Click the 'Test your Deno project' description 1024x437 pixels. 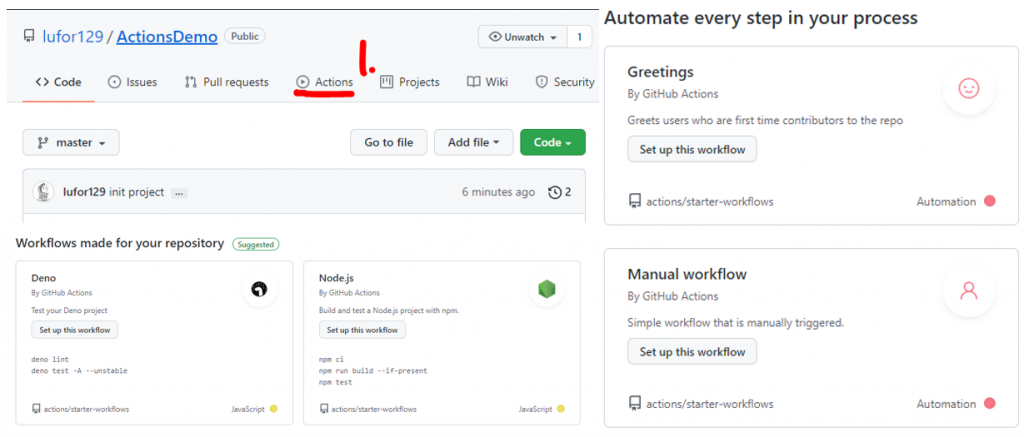click(x=69, y=311)
